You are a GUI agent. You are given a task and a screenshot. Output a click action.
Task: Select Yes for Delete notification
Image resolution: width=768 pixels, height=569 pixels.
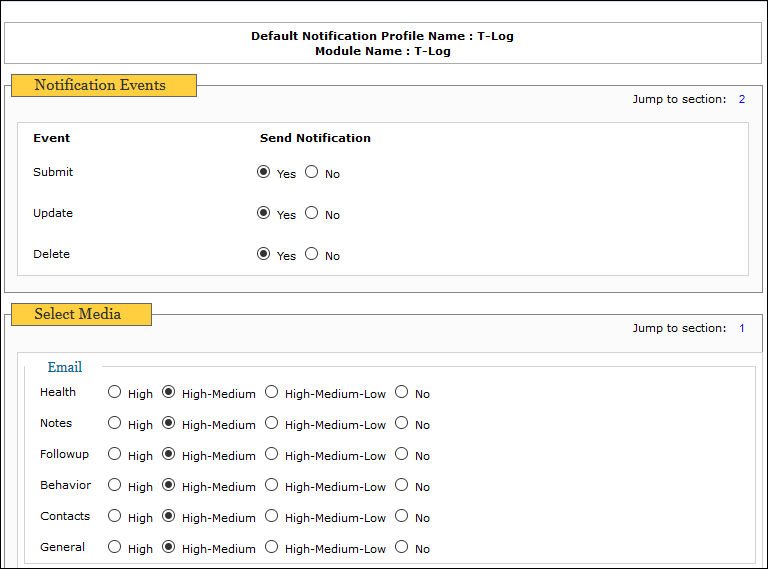click(x=264, y=254)
